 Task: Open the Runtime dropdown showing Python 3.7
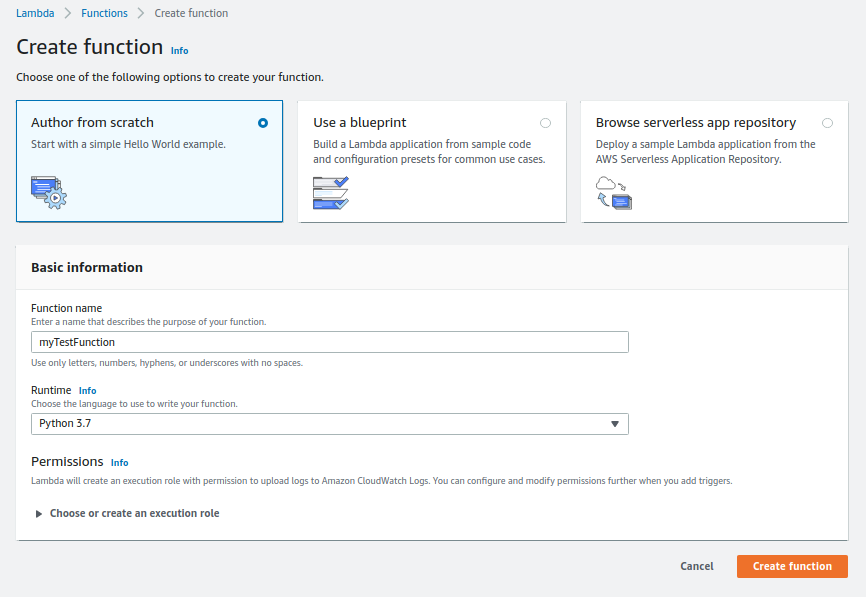tap(328, 423)
